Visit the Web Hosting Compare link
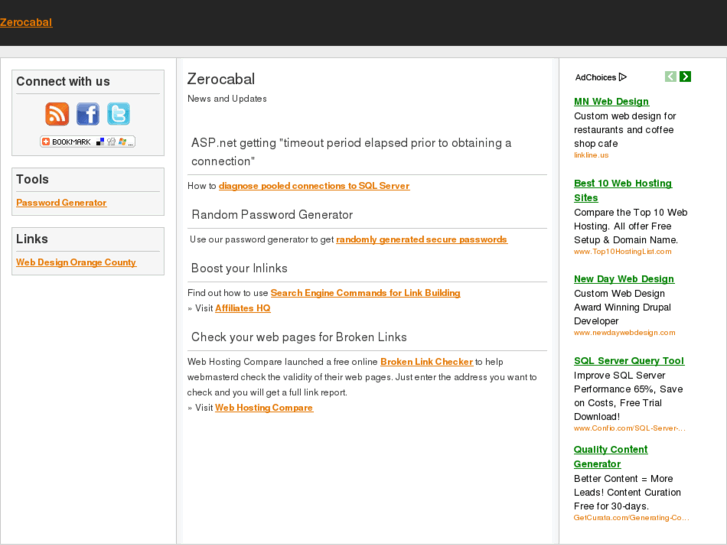 264,408
